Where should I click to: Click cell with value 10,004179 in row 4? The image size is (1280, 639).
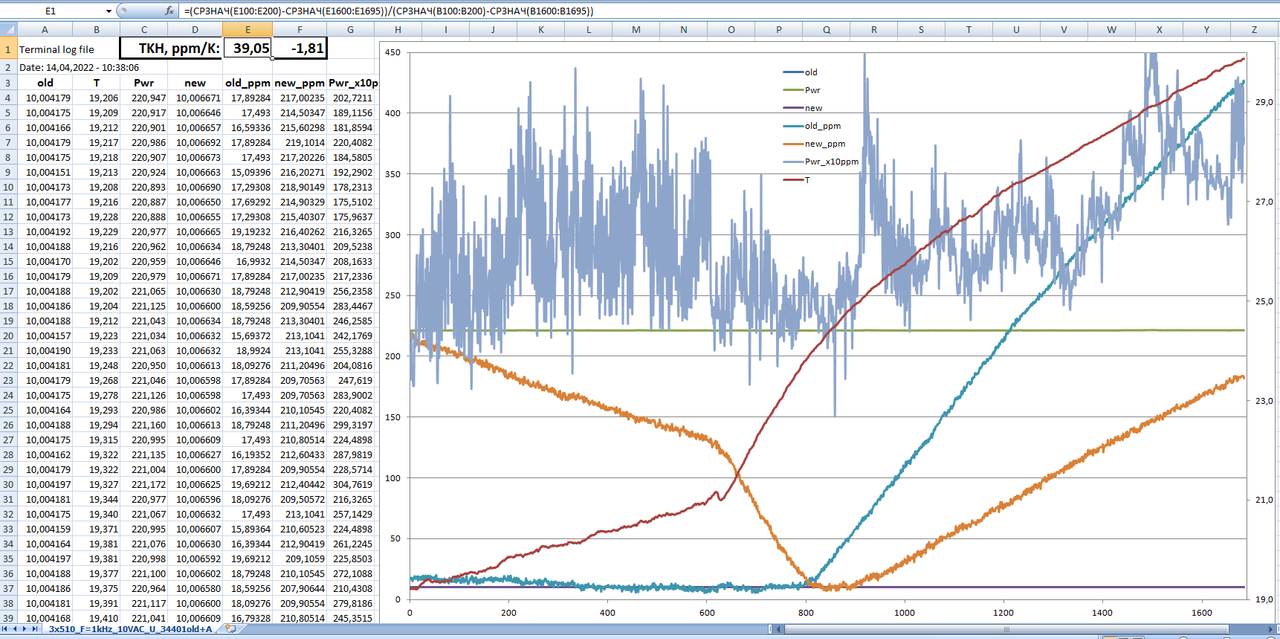point(45,98)
